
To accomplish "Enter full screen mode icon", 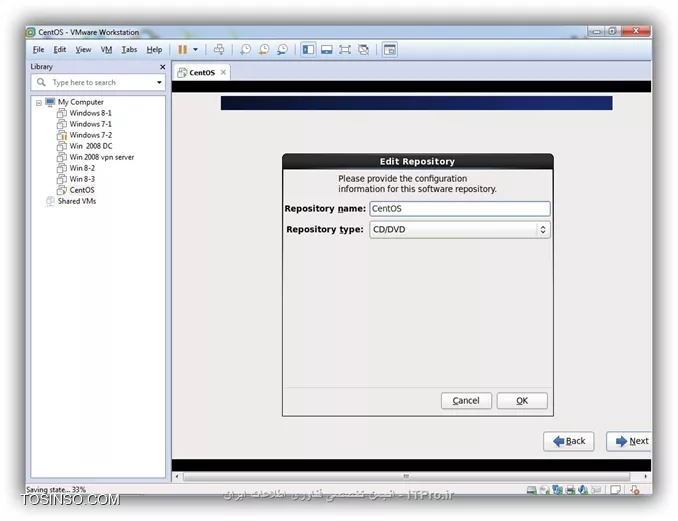I will [345, 50].
